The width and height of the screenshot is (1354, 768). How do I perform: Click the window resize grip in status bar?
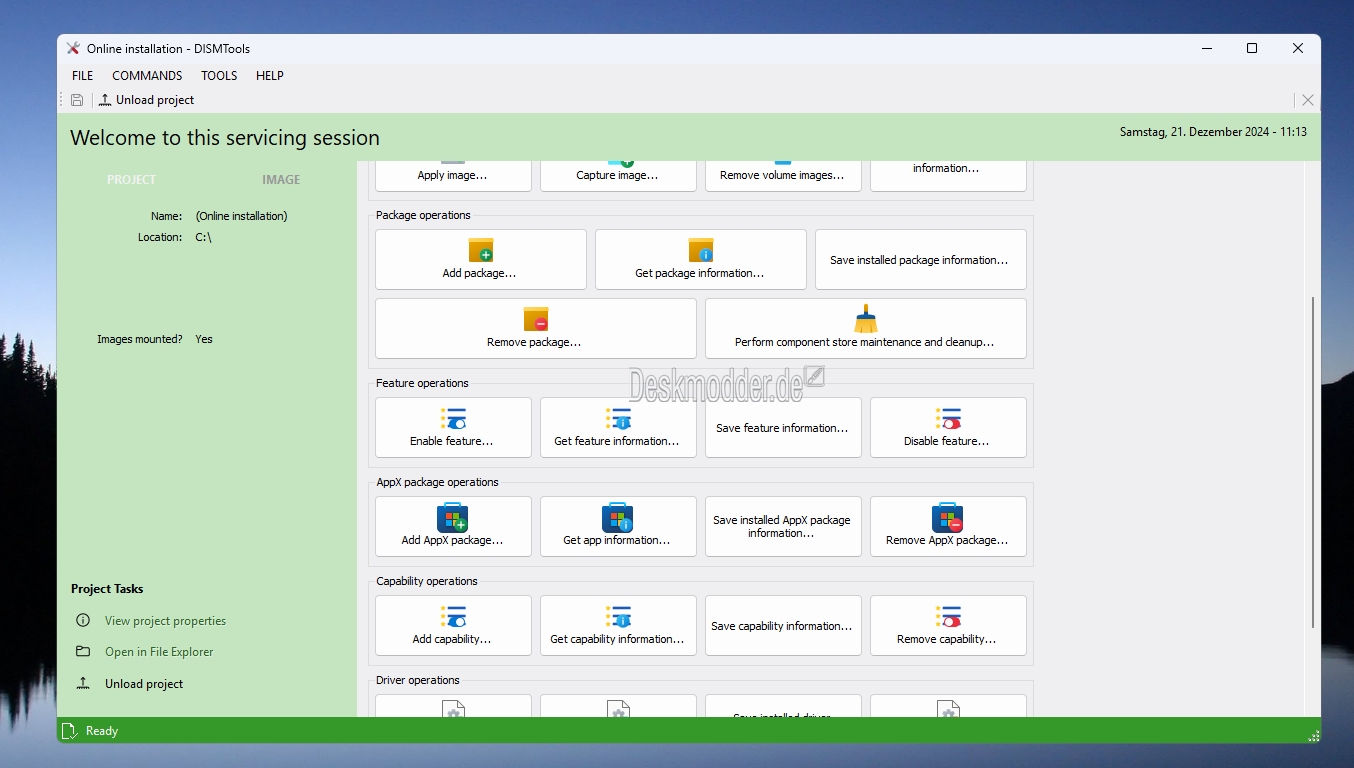coord(1312,736)
